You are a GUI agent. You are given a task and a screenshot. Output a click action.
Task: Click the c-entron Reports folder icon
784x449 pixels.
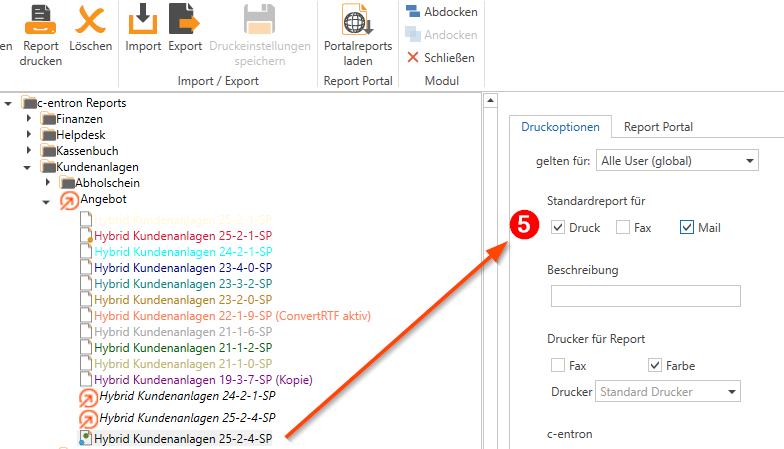pyautogui.click(x=30, y=102)
